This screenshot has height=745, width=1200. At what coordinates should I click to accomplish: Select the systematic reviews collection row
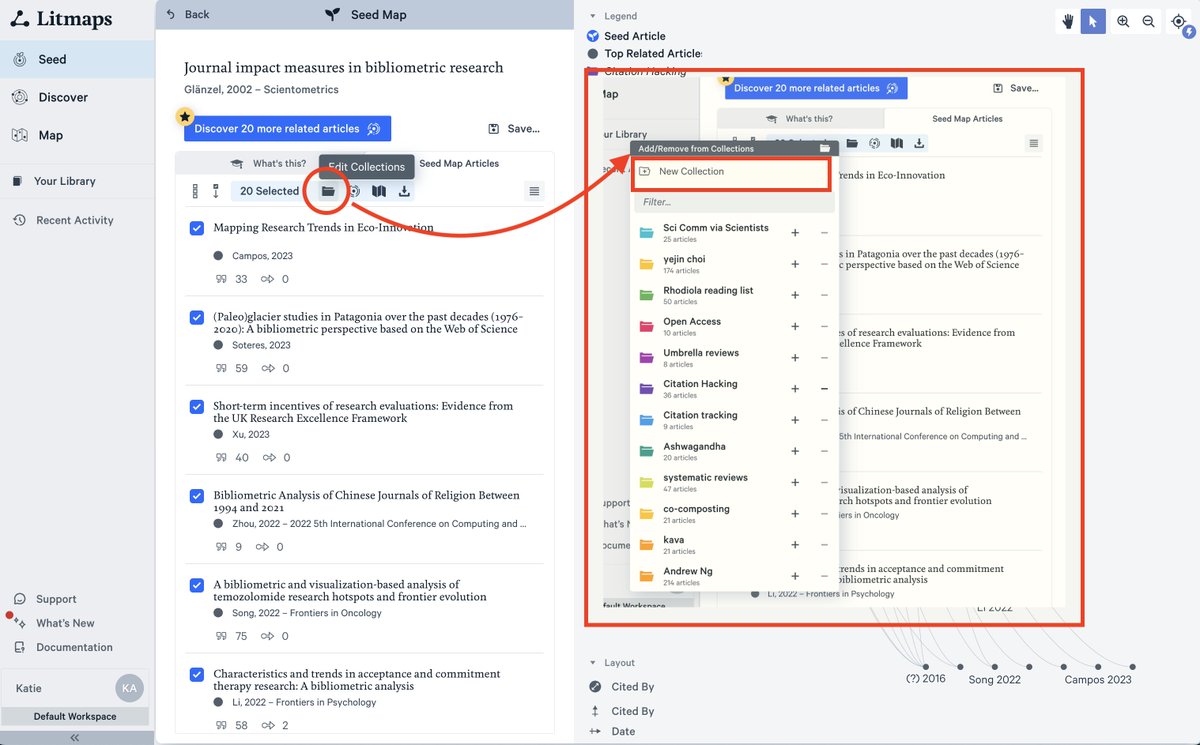(734, 482)
